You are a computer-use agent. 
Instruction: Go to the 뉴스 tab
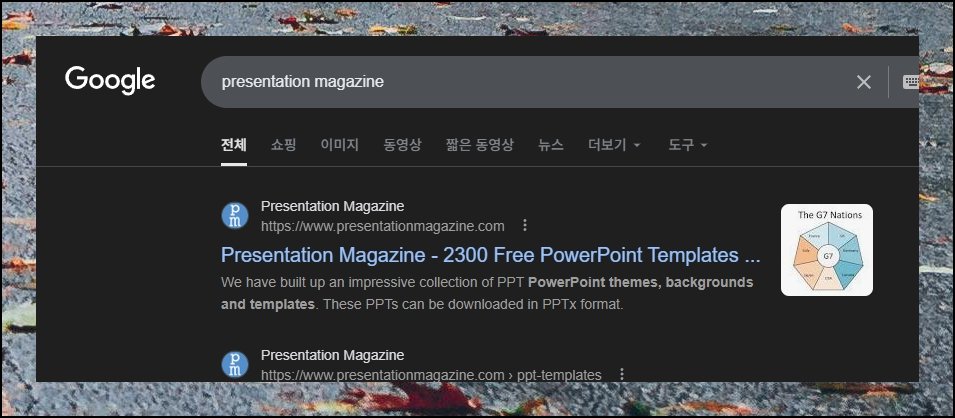click(551, 145)
